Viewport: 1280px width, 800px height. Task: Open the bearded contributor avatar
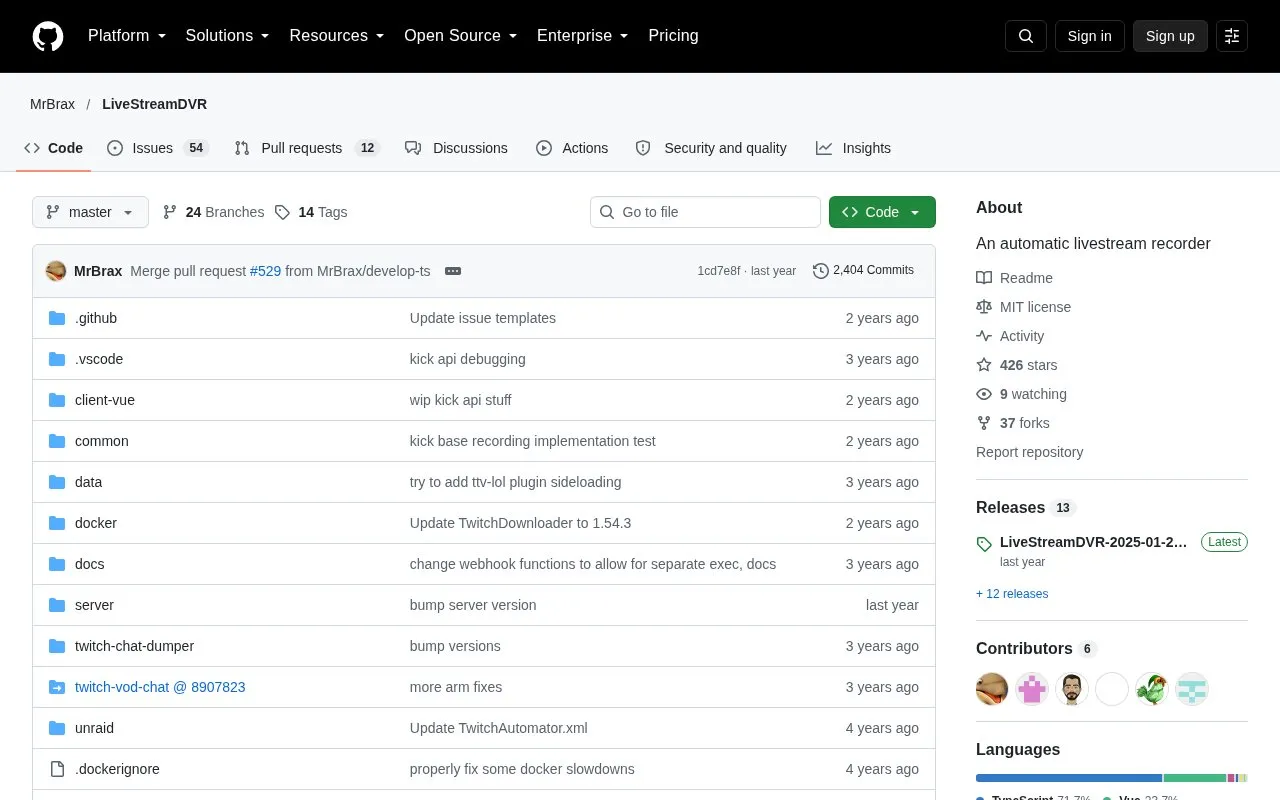1072,689
